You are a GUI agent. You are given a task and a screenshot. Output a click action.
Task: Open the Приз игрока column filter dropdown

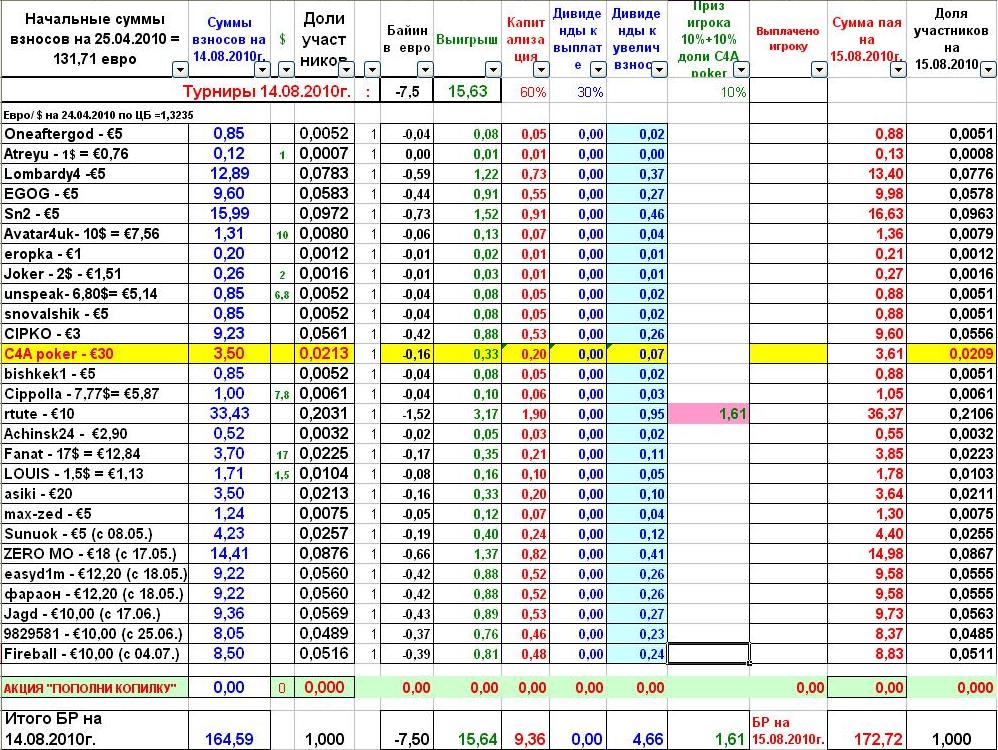[741, 69]
